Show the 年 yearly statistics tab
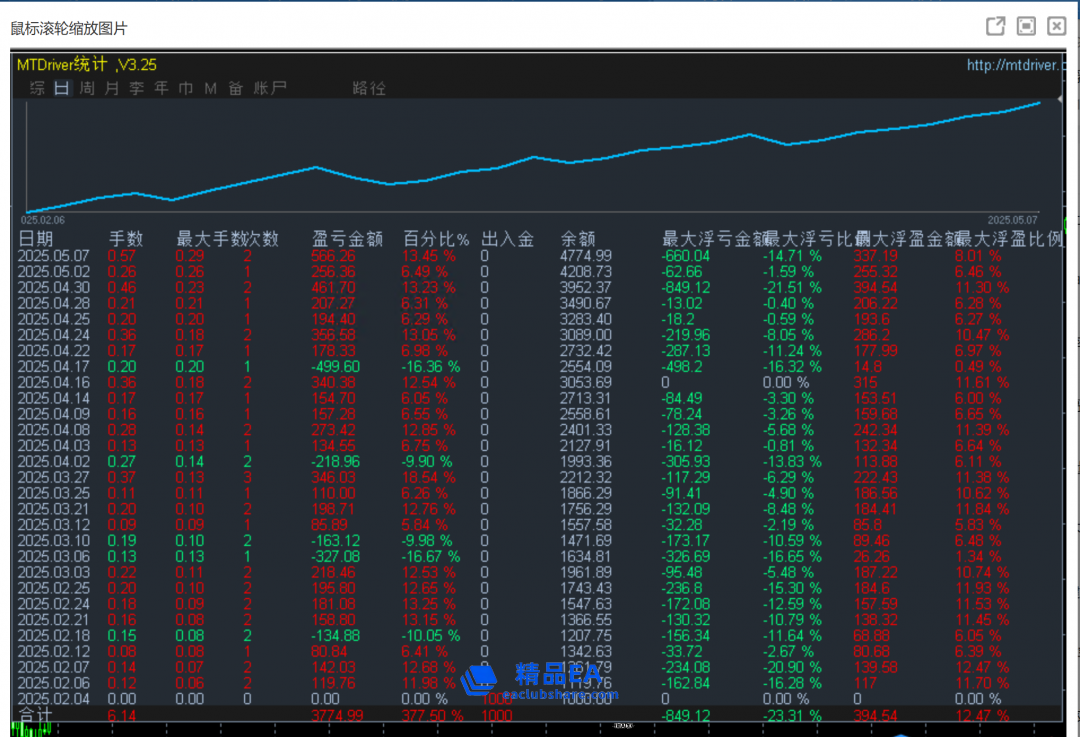Image resolution: width=1080 pixels, height=737 pixels. pos(161,89)
